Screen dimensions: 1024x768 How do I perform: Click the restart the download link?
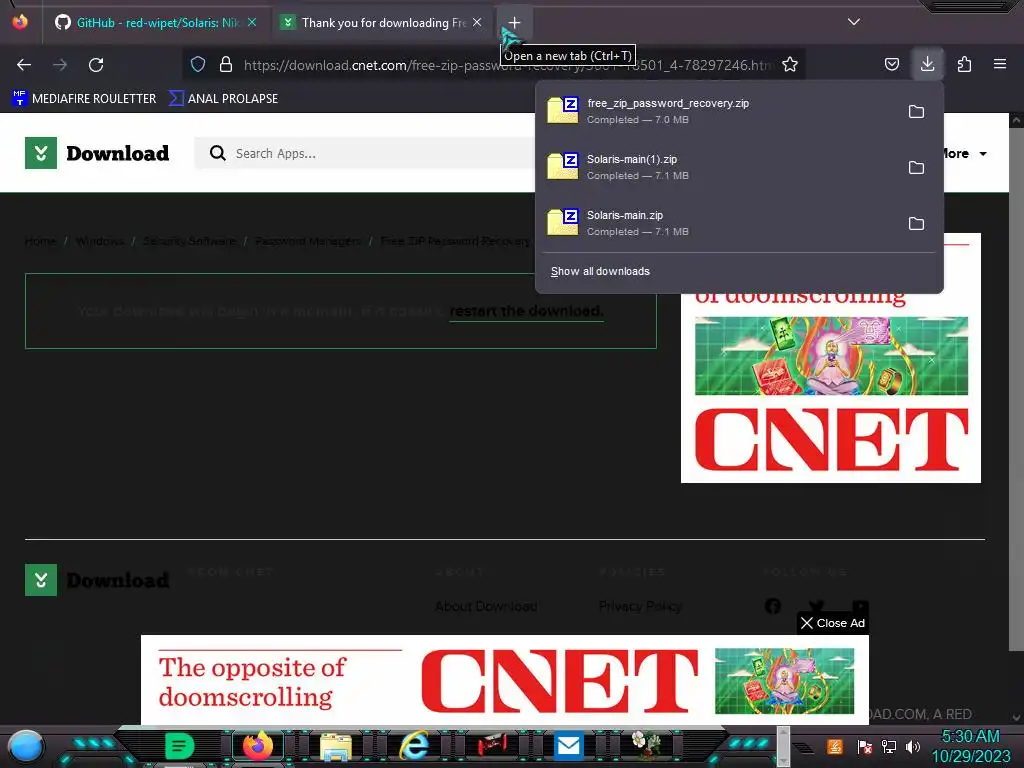click(526, 311)
